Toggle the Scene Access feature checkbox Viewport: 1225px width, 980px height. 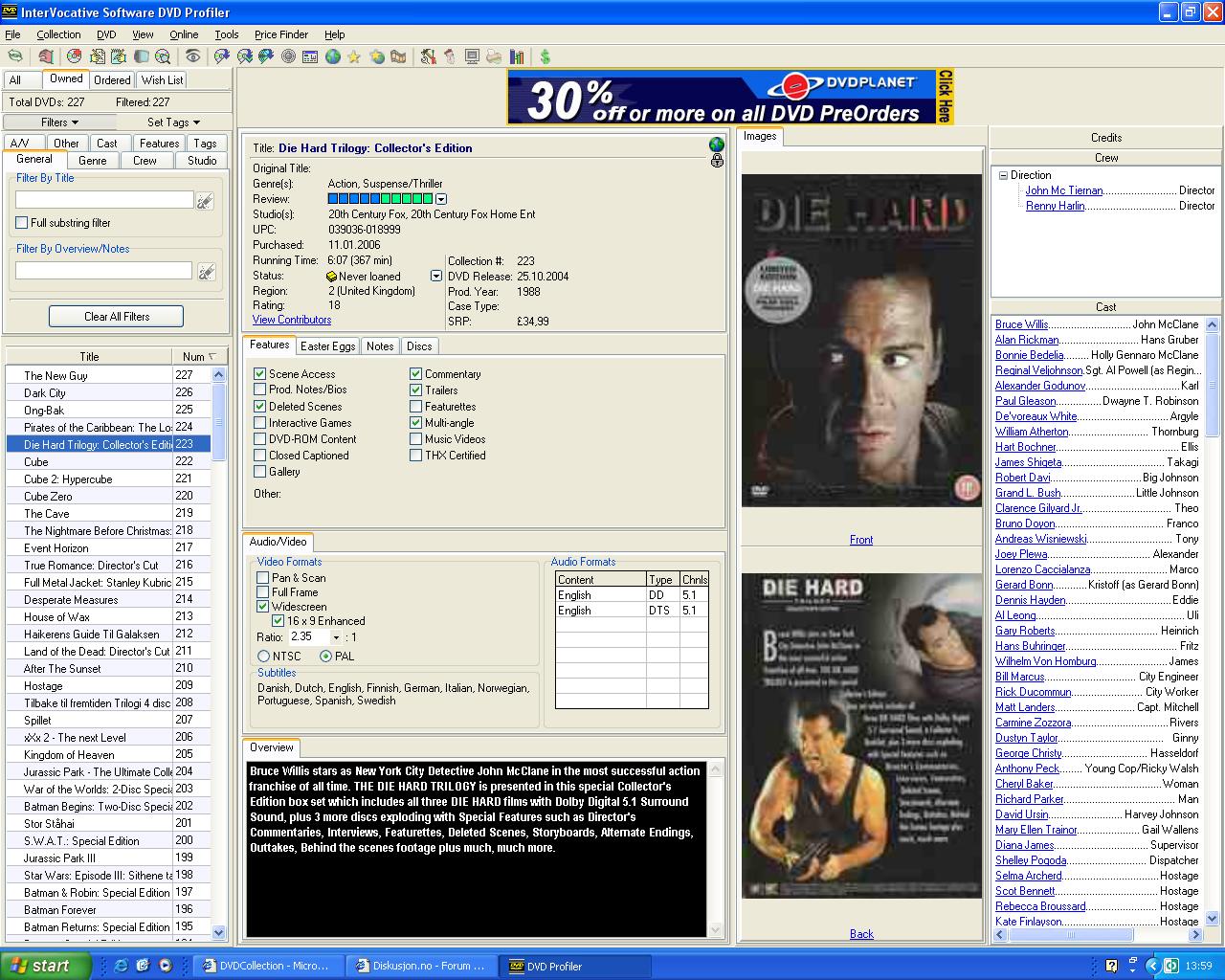click(x=260, y=374)
